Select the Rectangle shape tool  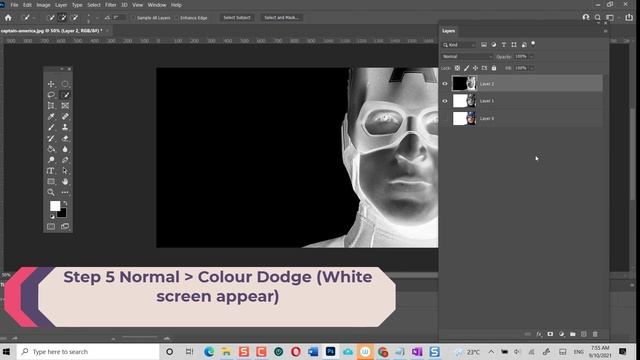[51, 182]
